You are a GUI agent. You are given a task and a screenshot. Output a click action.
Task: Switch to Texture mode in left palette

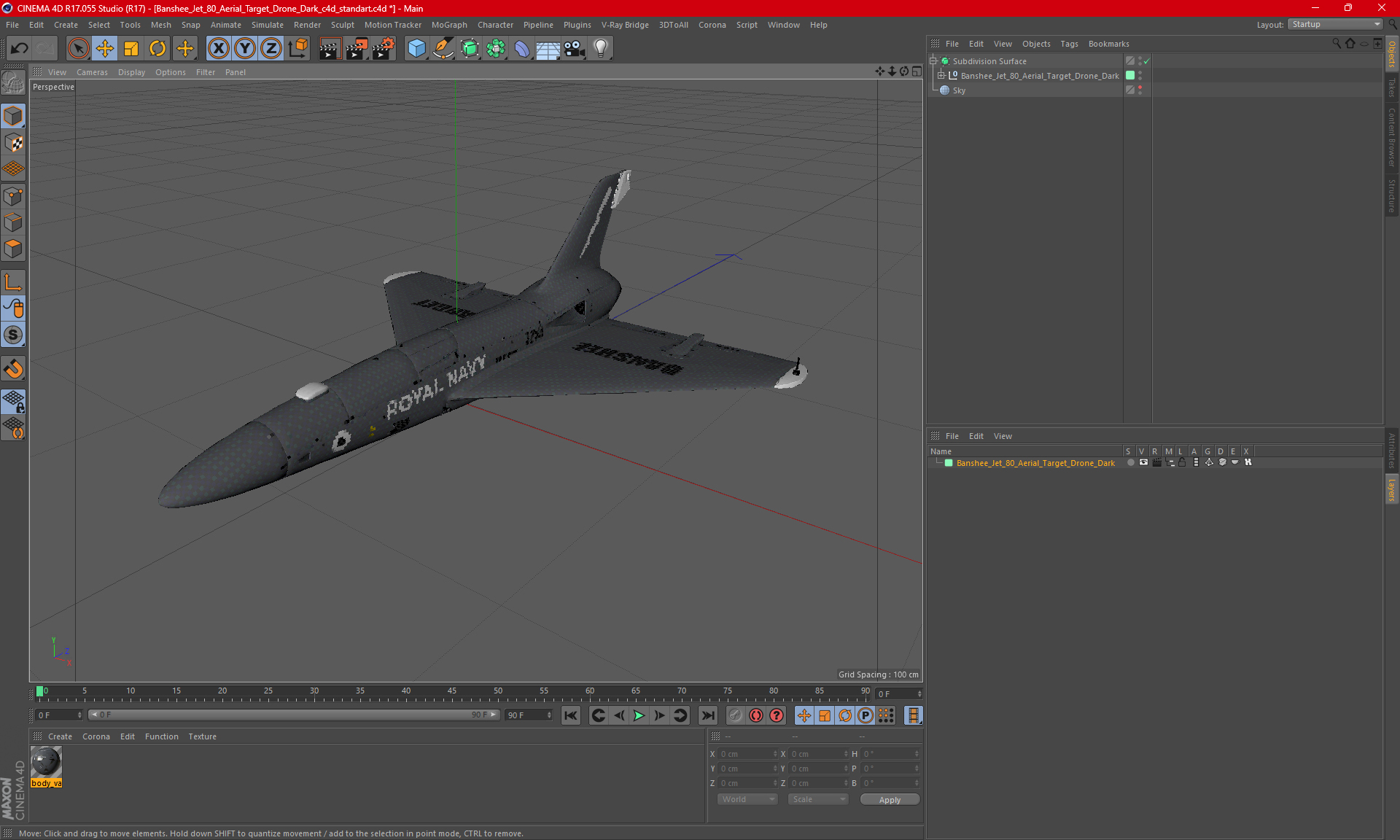(13, 143)
